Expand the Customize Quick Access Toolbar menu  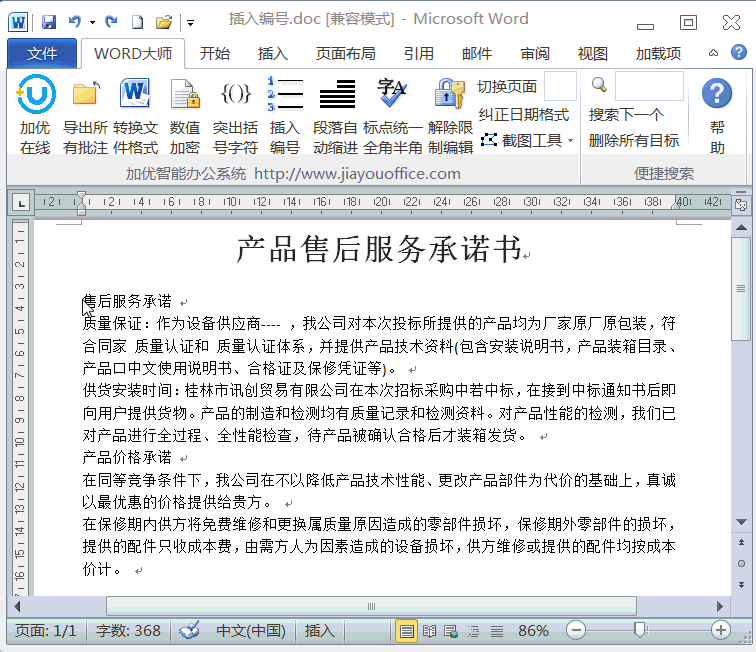point(190,23)
